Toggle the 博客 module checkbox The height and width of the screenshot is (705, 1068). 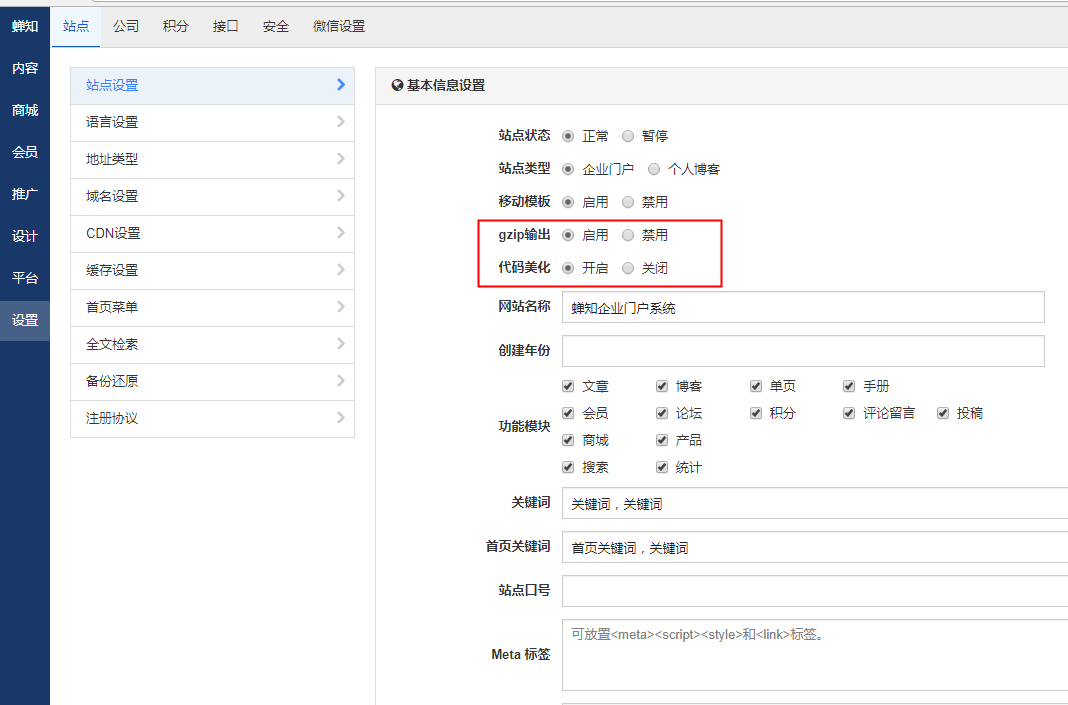(661, 386)
